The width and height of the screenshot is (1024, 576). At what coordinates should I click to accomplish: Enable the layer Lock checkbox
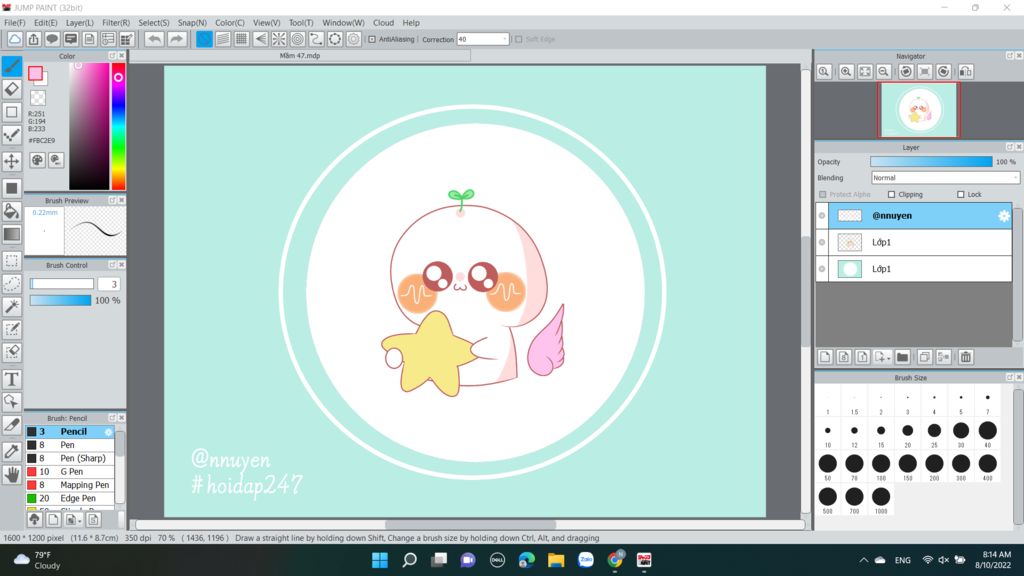tap(961, 195)
